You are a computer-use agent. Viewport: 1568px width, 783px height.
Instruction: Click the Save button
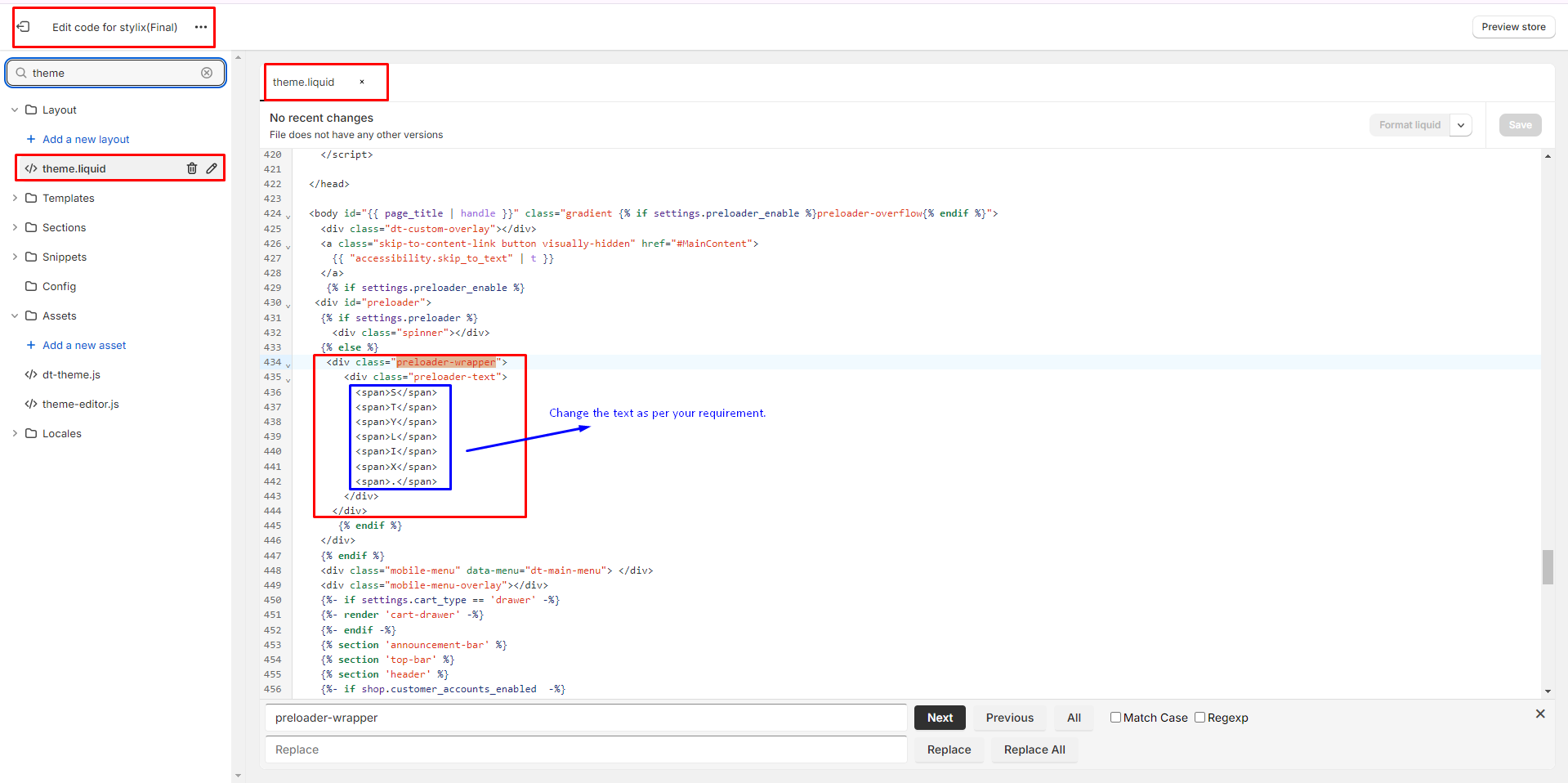(x=1520, y=125)
